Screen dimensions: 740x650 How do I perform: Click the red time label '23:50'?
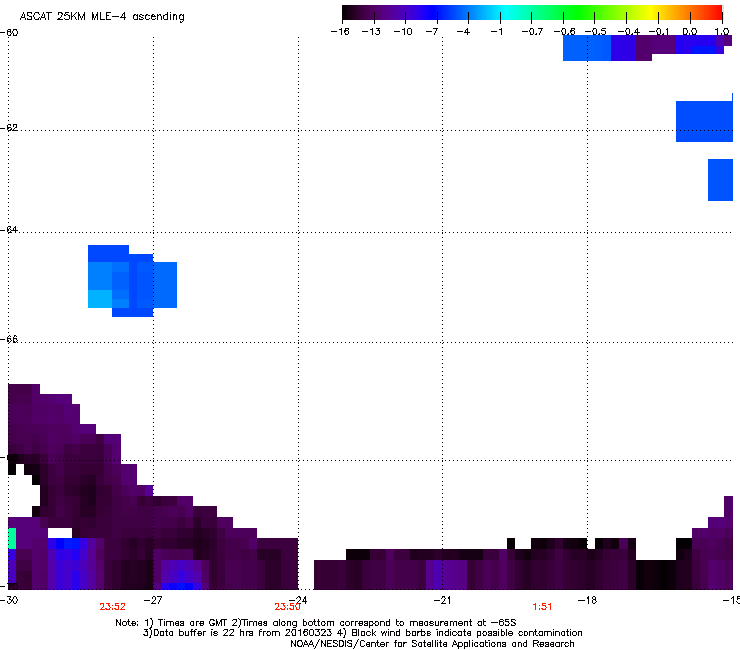pyautogui.click(x=287, y=607)
